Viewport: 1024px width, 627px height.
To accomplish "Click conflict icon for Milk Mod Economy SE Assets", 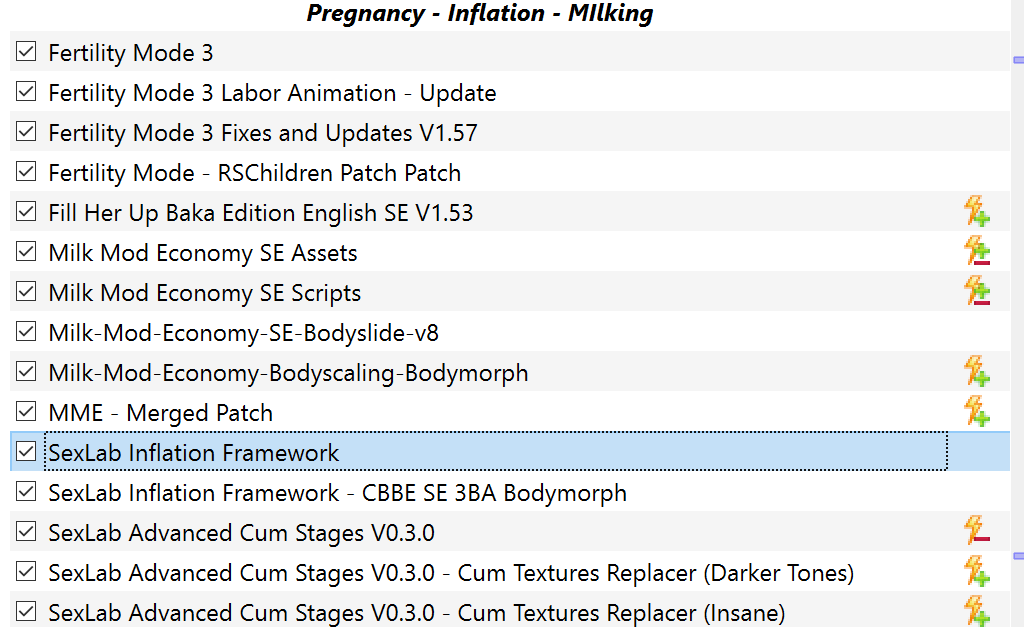I will pos(976,252).
